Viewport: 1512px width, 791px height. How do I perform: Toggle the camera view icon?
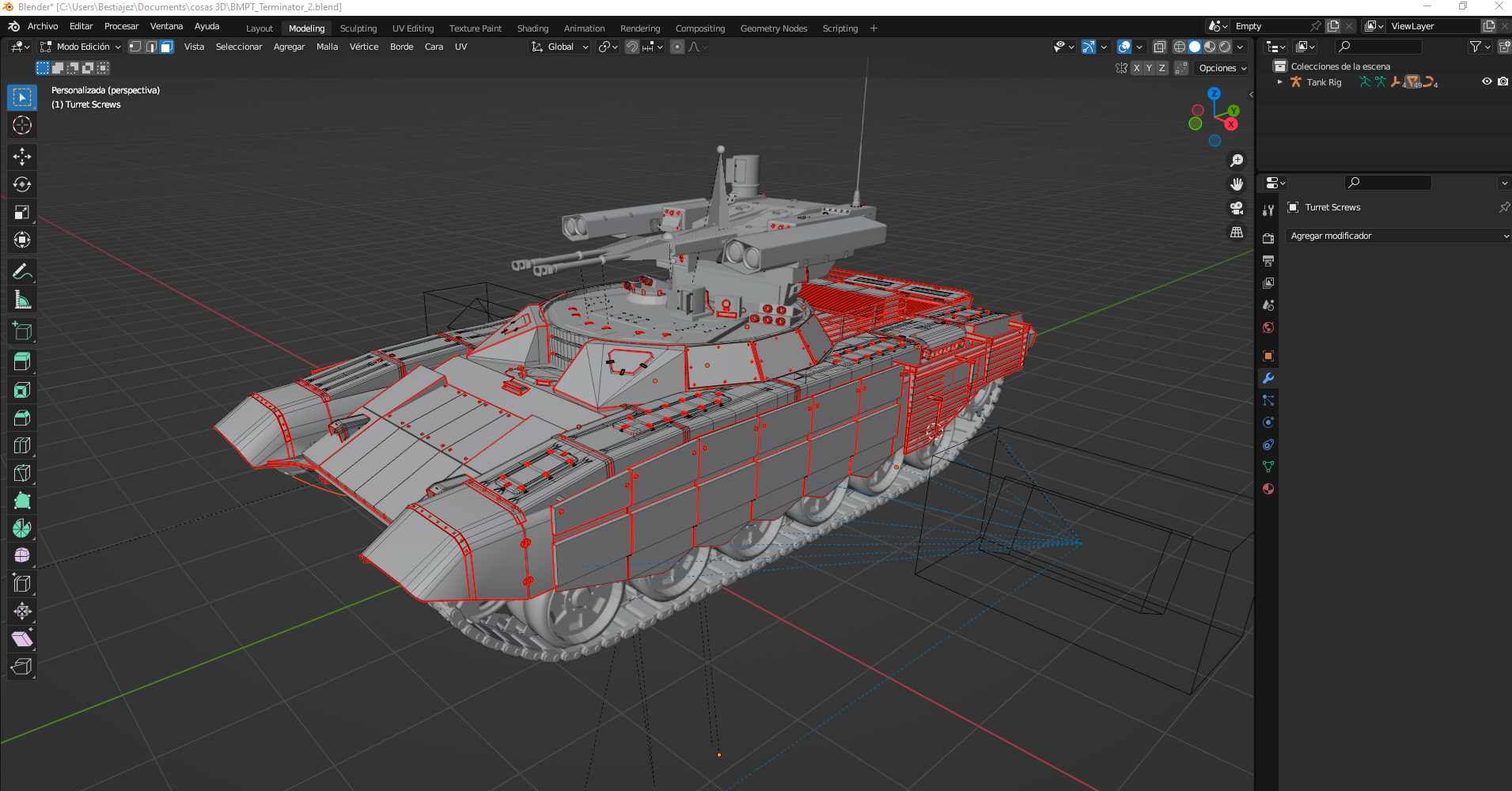tap(1237, 208)
